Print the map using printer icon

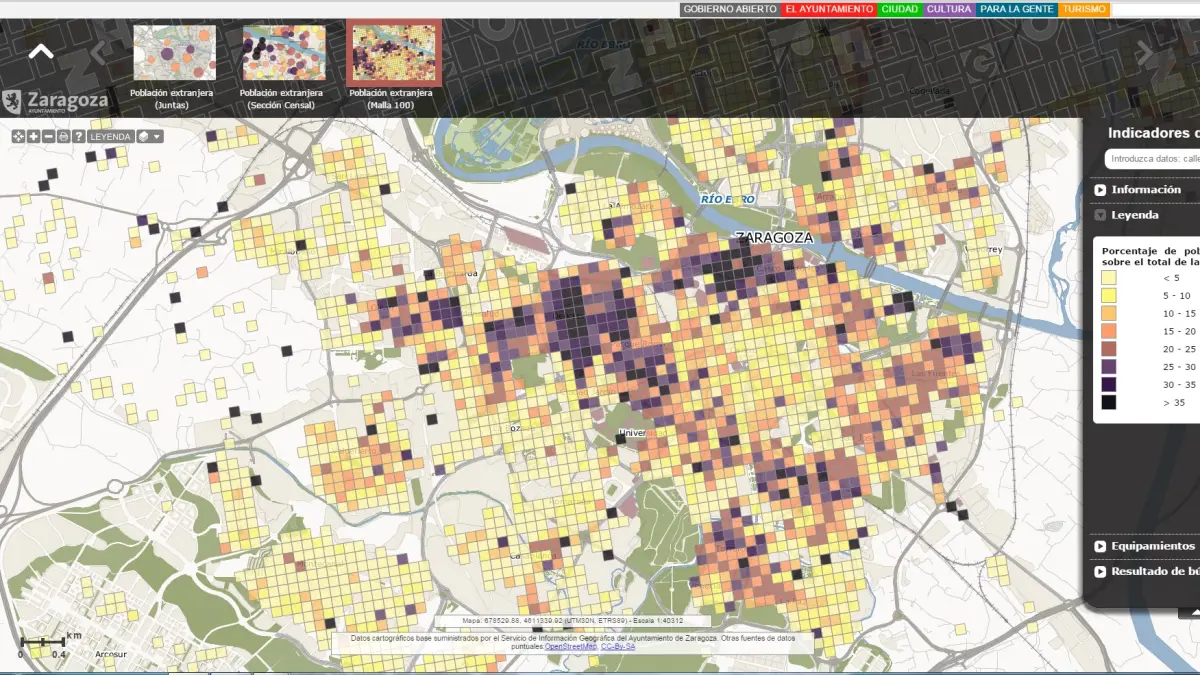63,136
